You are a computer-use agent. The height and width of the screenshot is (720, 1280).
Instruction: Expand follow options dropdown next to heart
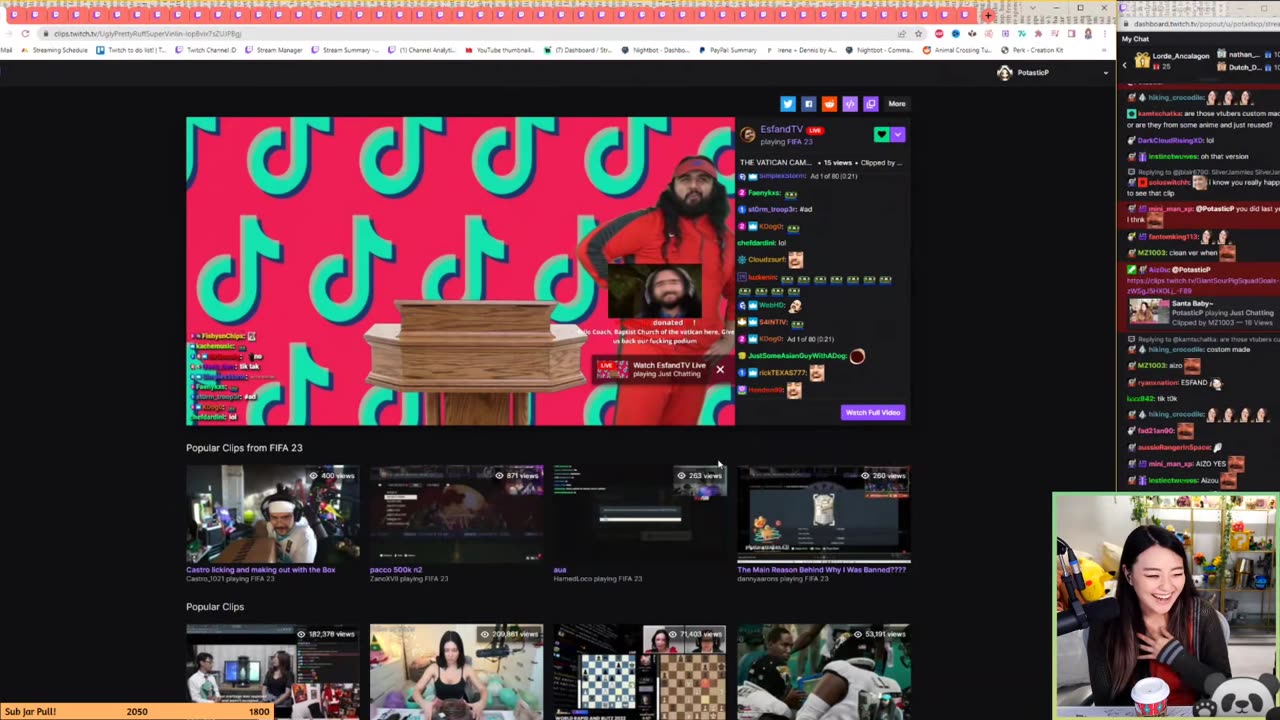pyautogui.click(x=897, y=134)
